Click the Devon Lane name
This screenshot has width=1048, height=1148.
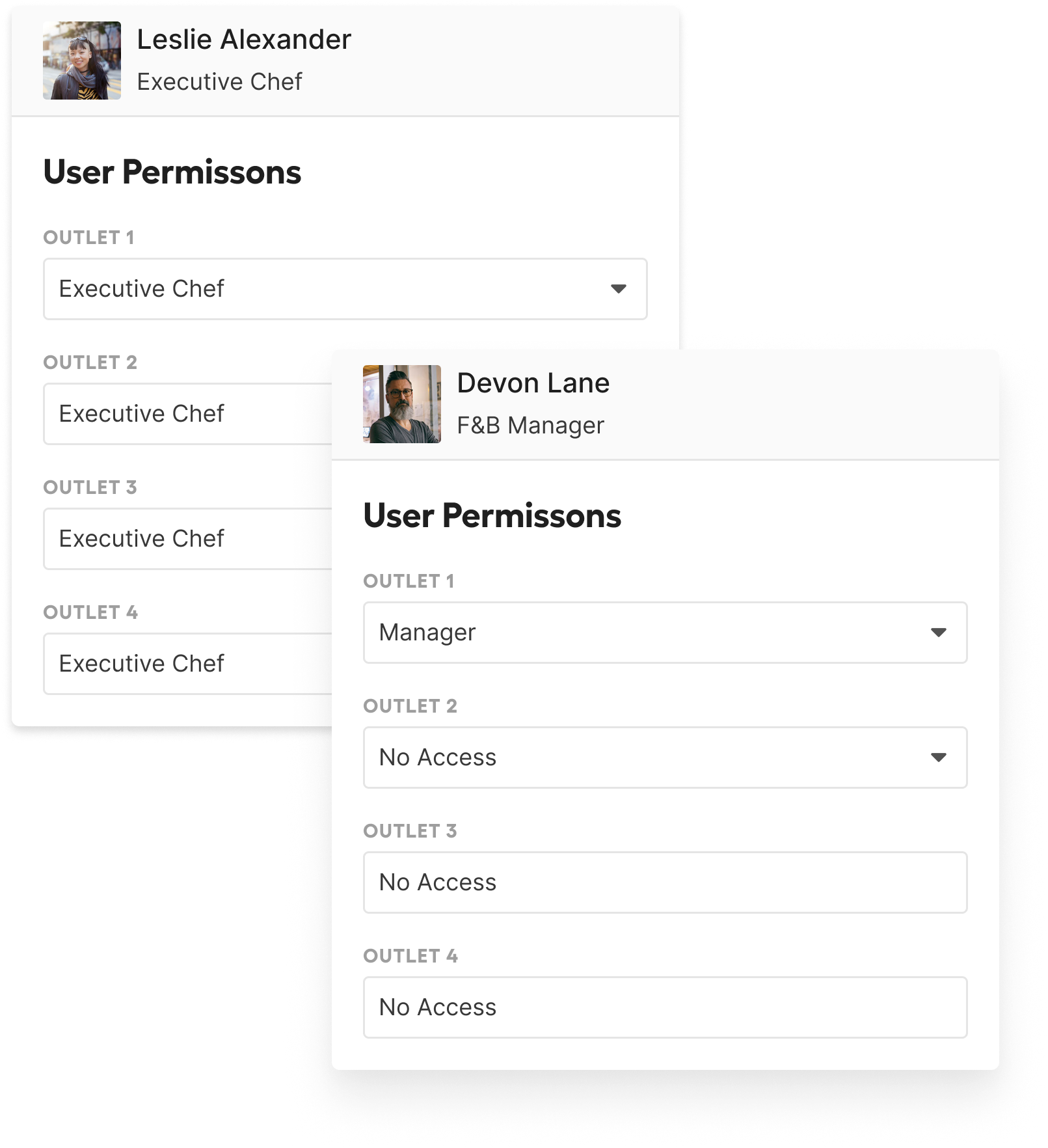533,383
